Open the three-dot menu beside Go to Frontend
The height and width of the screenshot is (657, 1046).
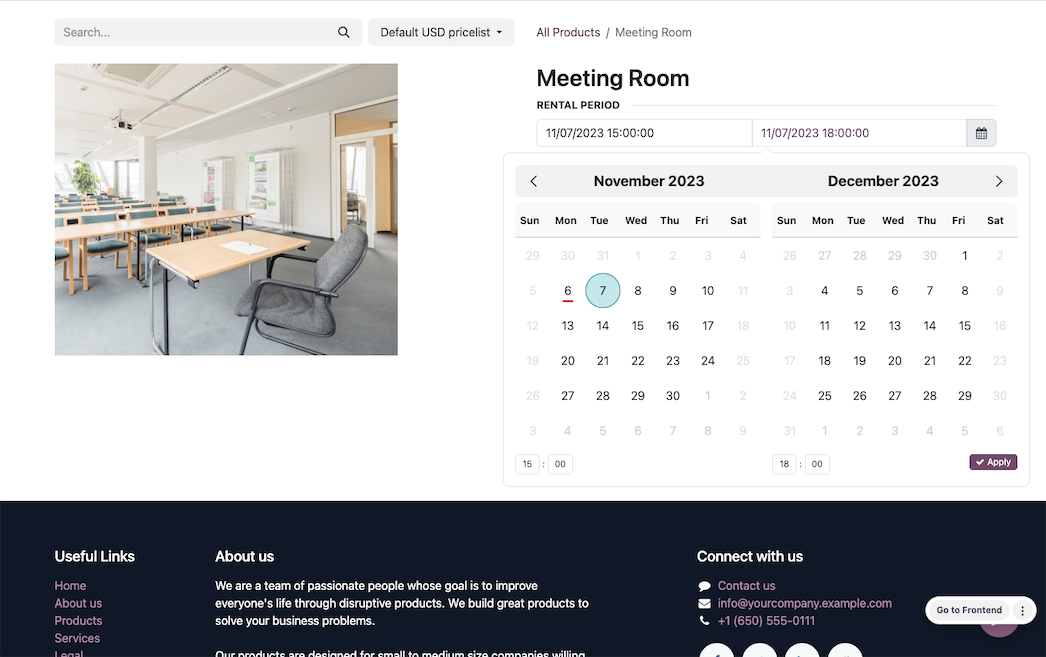click(x=1022, y=609)
